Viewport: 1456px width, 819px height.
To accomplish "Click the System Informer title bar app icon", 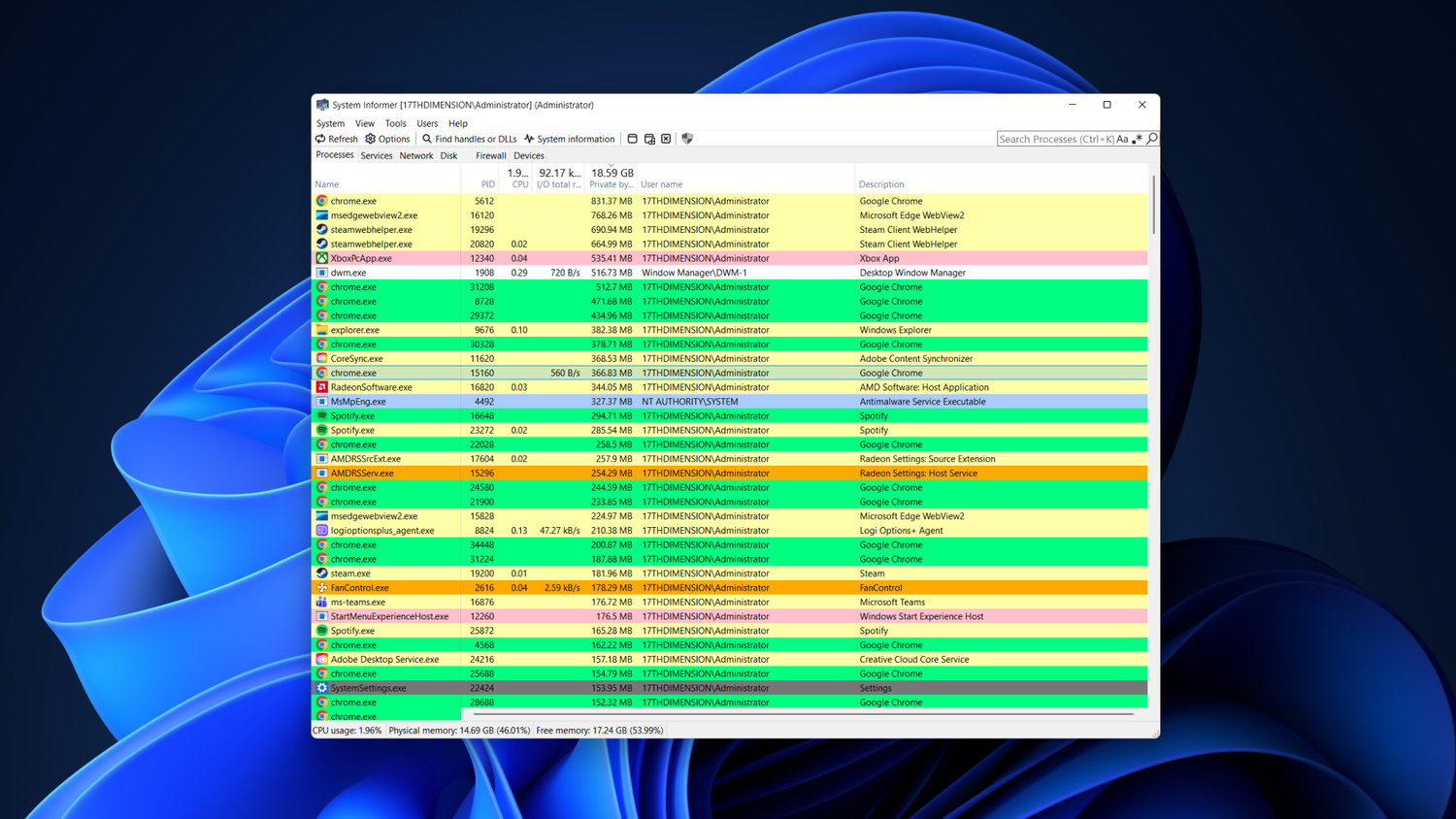I will point(322,105).
